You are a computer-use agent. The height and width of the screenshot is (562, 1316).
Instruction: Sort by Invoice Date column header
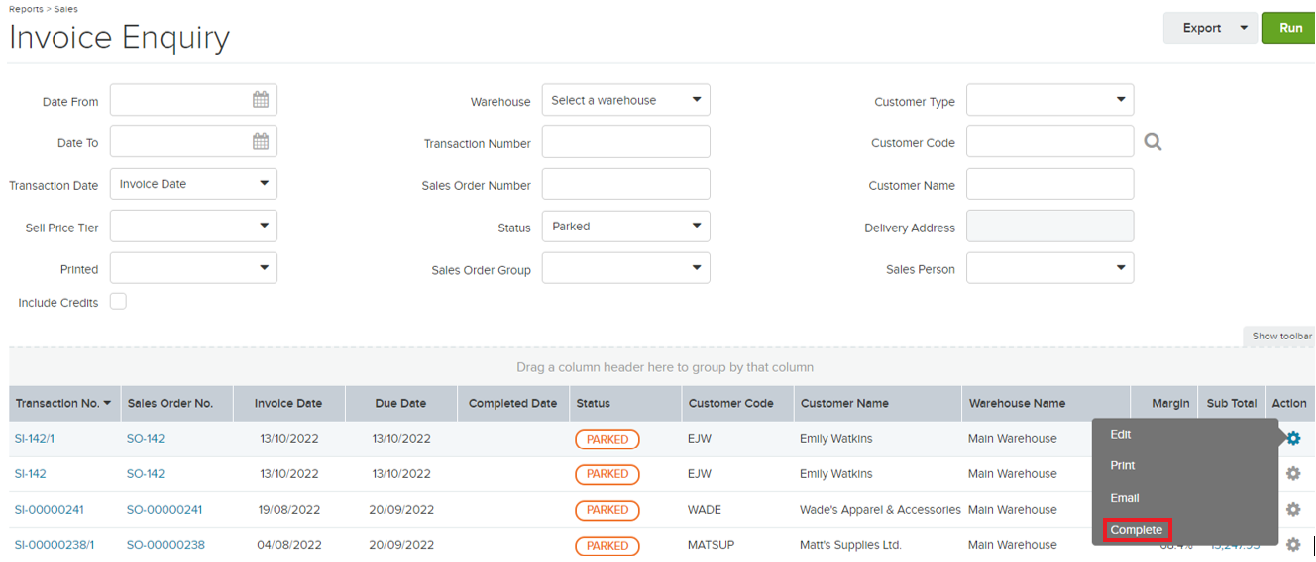click(288, 404)
